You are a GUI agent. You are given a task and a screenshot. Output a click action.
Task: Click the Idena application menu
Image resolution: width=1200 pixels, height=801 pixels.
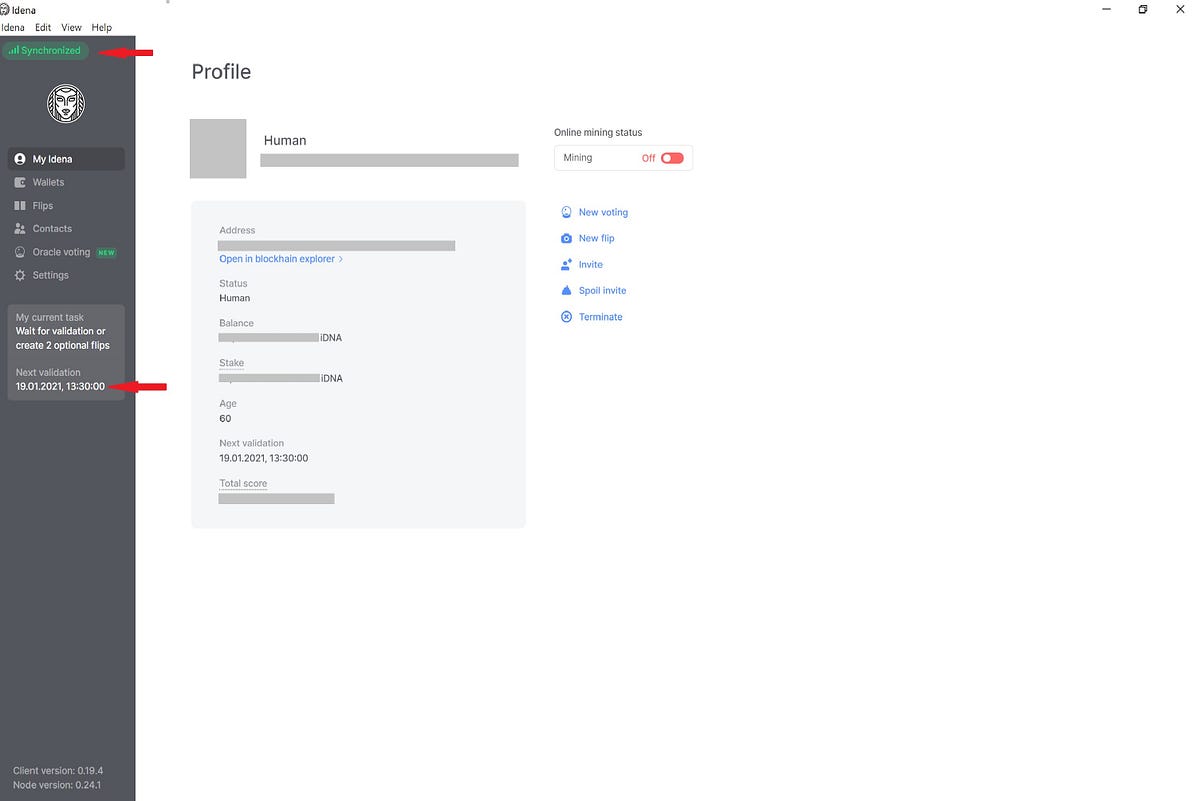coord(13,27)
